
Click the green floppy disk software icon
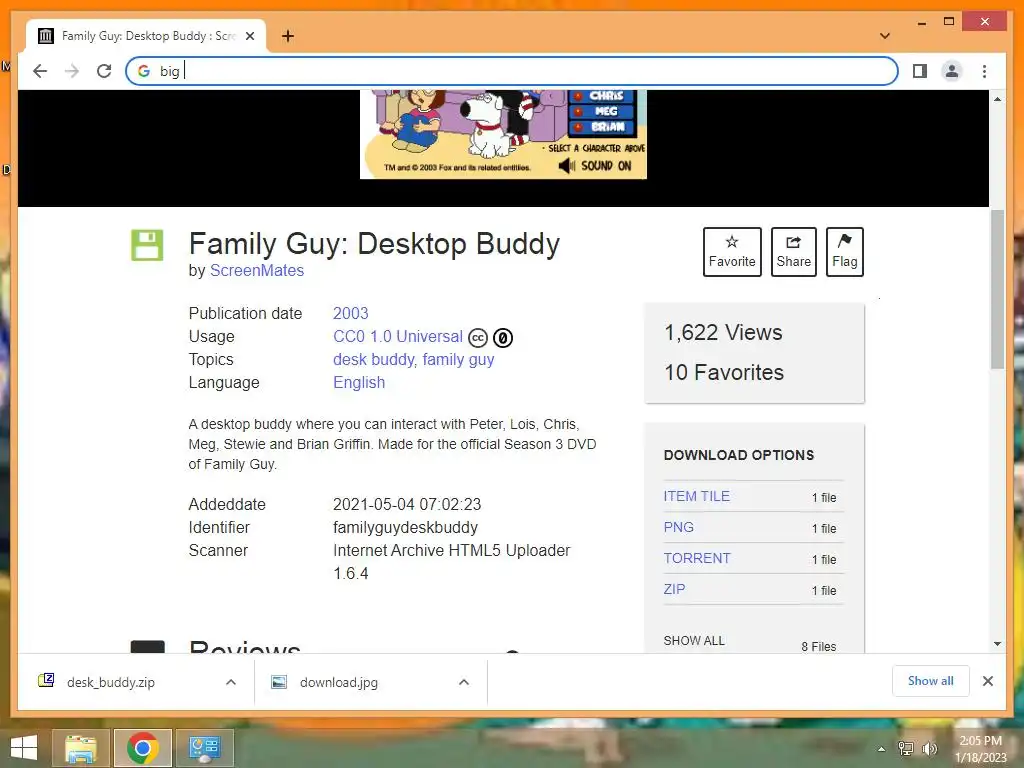(x=147, y=246)
